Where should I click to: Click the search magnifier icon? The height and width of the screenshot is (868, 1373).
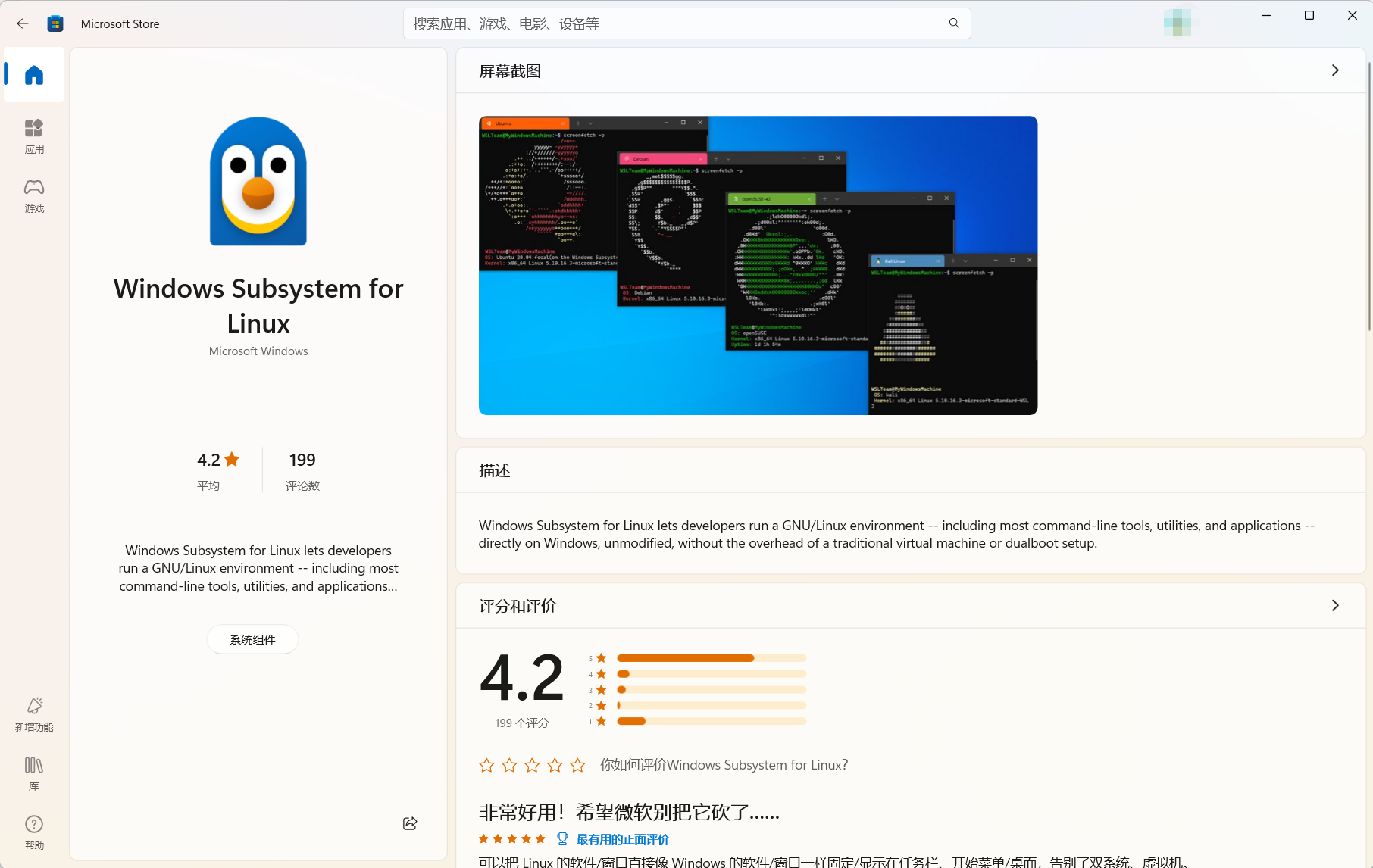coord(954,23)
